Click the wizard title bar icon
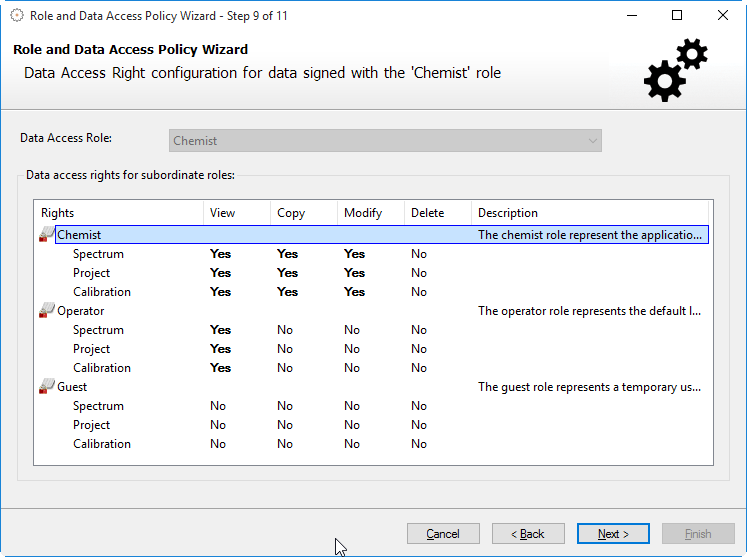This screenshot has width=747, height=557. coord(16,15)
